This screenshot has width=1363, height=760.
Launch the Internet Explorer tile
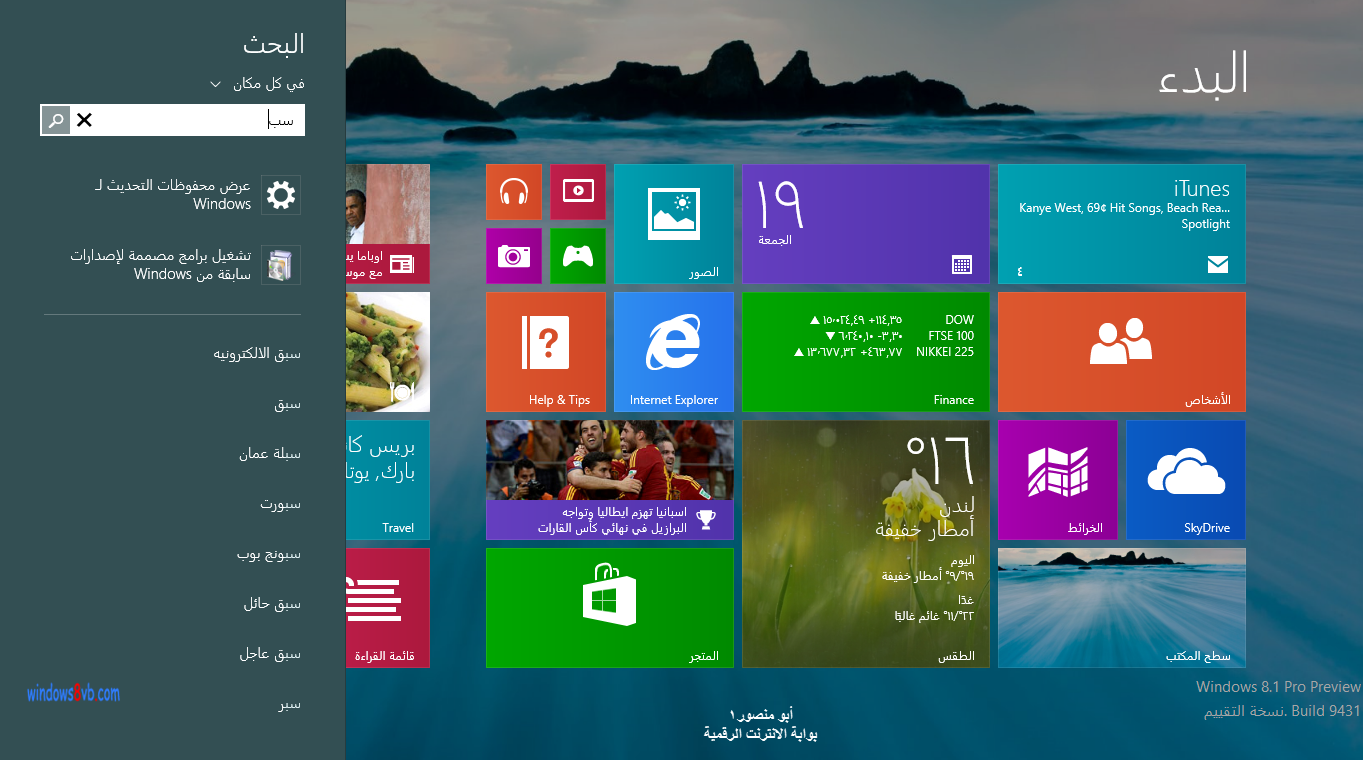pos(673,352)
